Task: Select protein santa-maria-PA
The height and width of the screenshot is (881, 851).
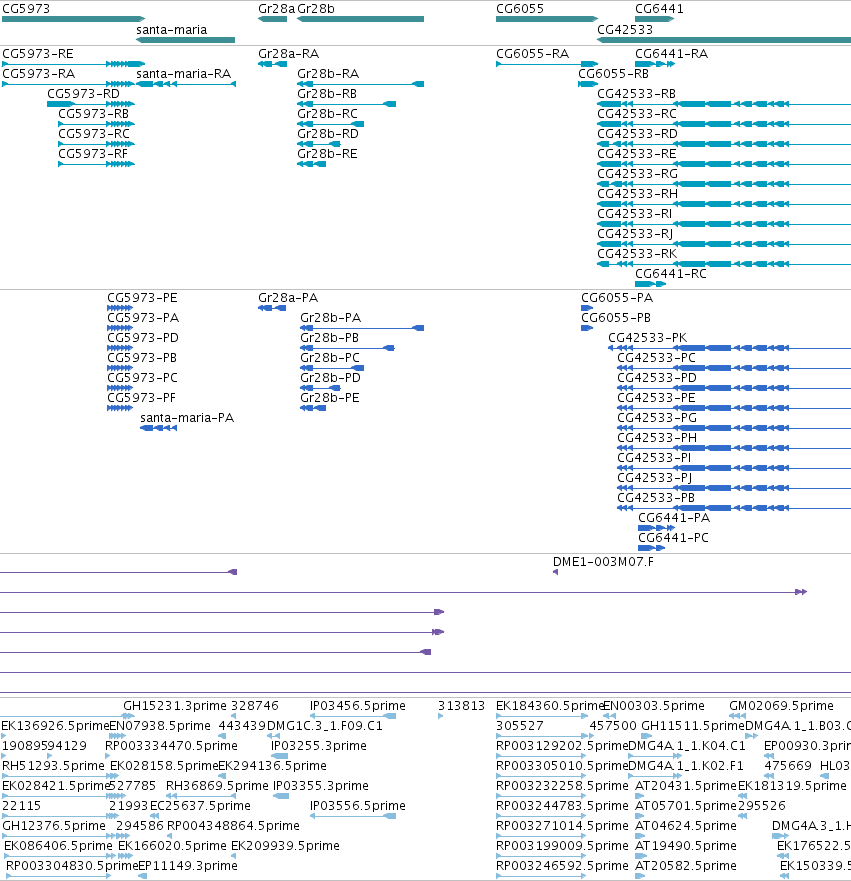Action: click(158, 428)
